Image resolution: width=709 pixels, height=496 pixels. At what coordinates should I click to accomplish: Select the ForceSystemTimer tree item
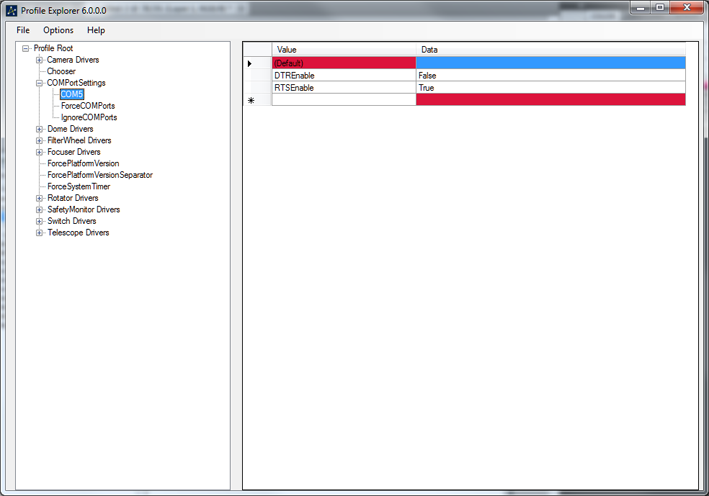(78, 186)
